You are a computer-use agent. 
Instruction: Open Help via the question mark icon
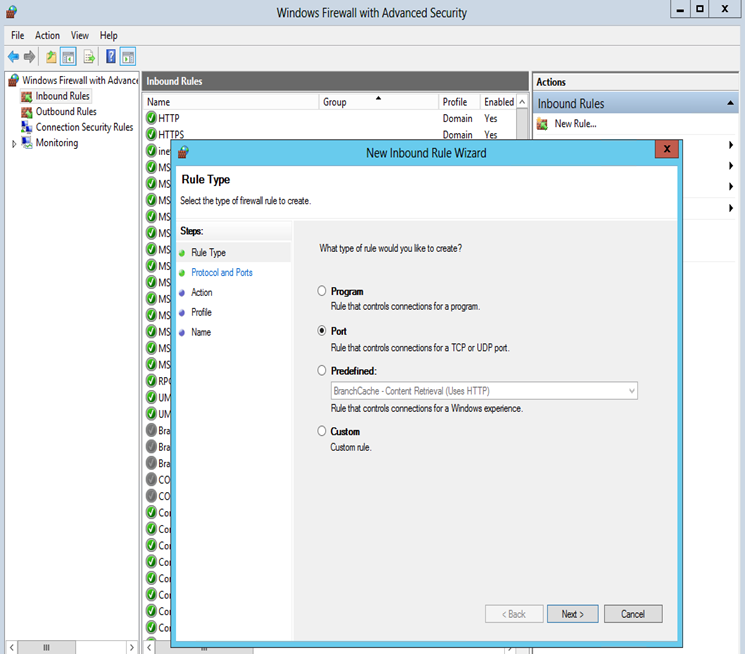111,57
